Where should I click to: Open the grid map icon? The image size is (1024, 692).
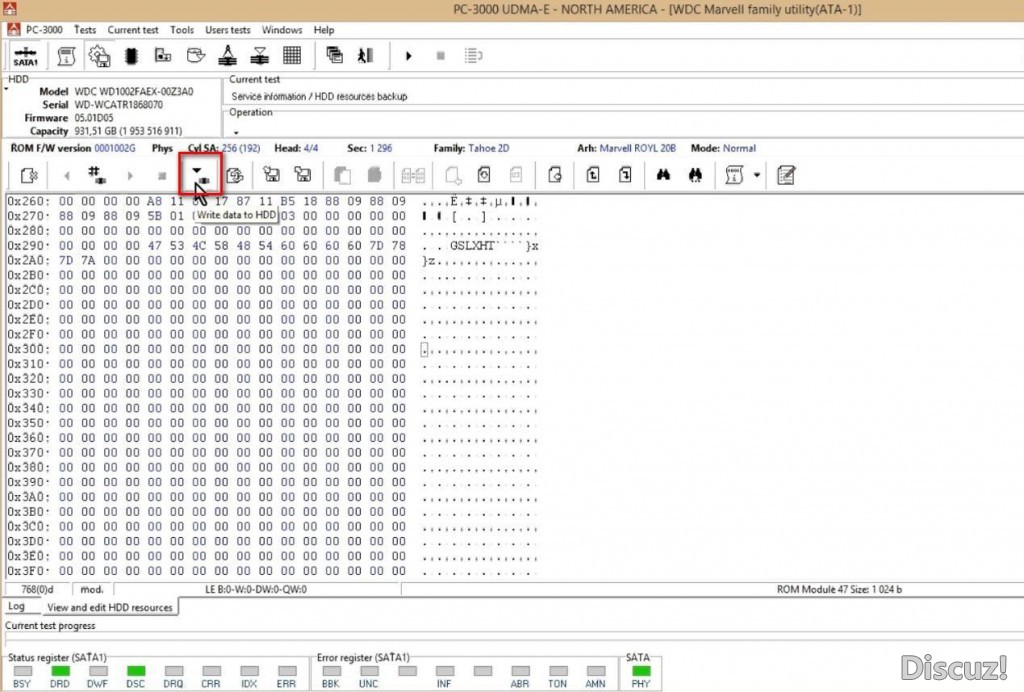click(292, 55)
